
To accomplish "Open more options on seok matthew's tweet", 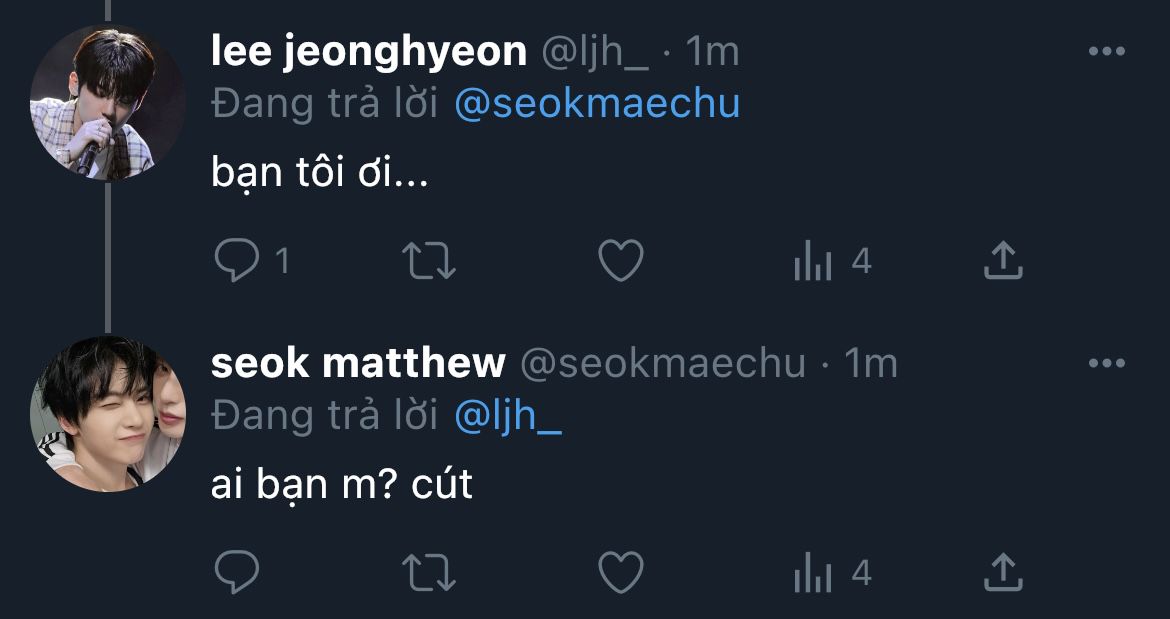I will [1106, 364].
